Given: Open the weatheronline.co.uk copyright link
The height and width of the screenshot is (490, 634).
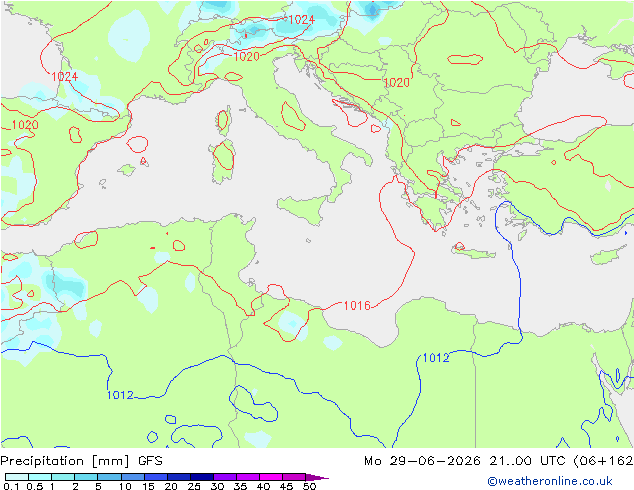Looking at the screenshot, I should point(549,481).
